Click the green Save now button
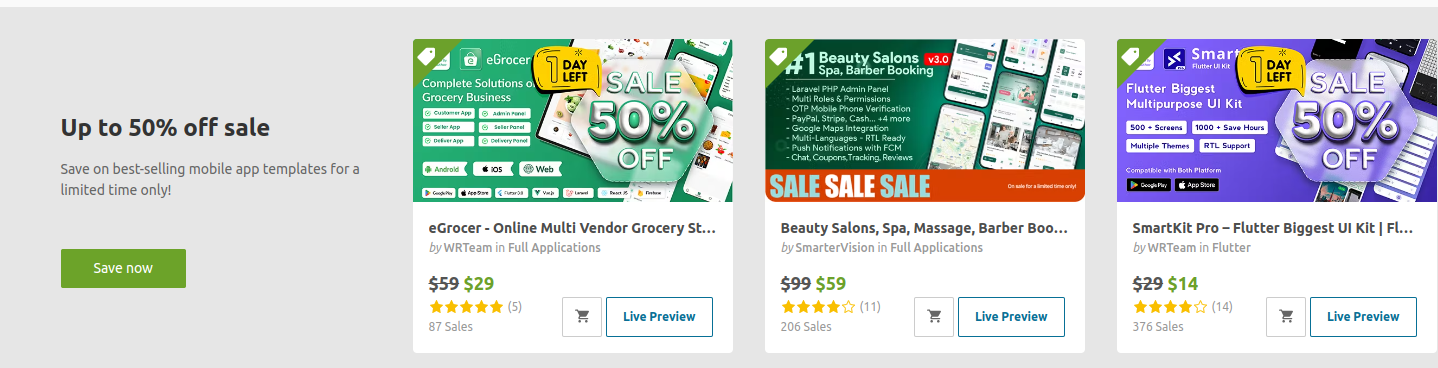Viewport: 1438px width, 368px height. [x=123, y=268]
